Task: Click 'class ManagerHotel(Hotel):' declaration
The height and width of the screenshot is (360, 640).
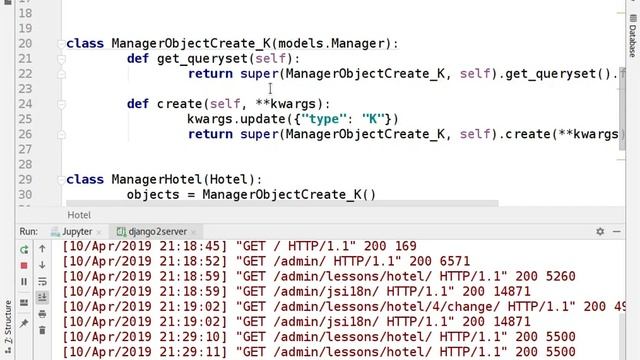Action: click(164, 180)
